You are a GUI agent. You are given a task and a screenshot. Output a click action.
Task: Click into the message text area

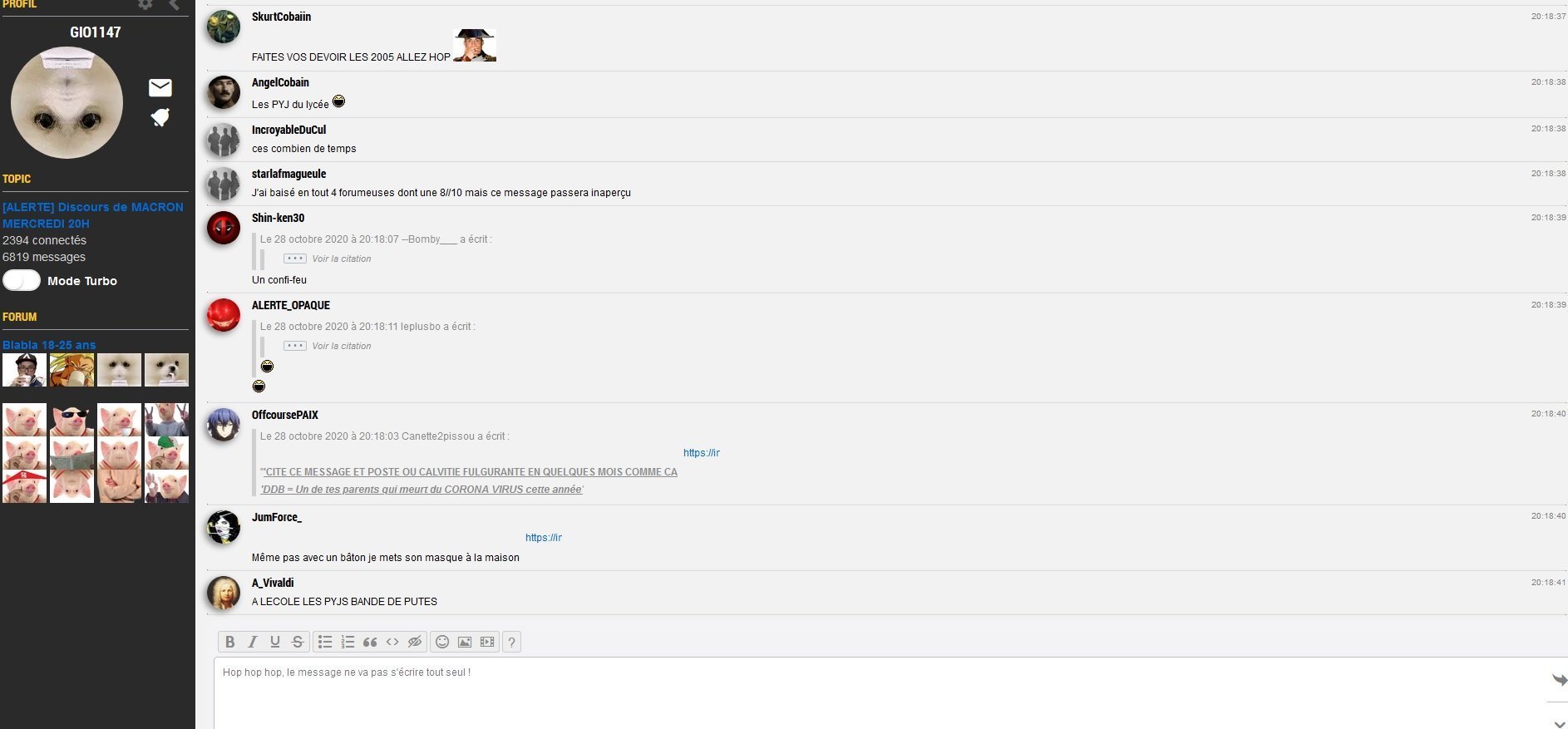click(881, 693)
